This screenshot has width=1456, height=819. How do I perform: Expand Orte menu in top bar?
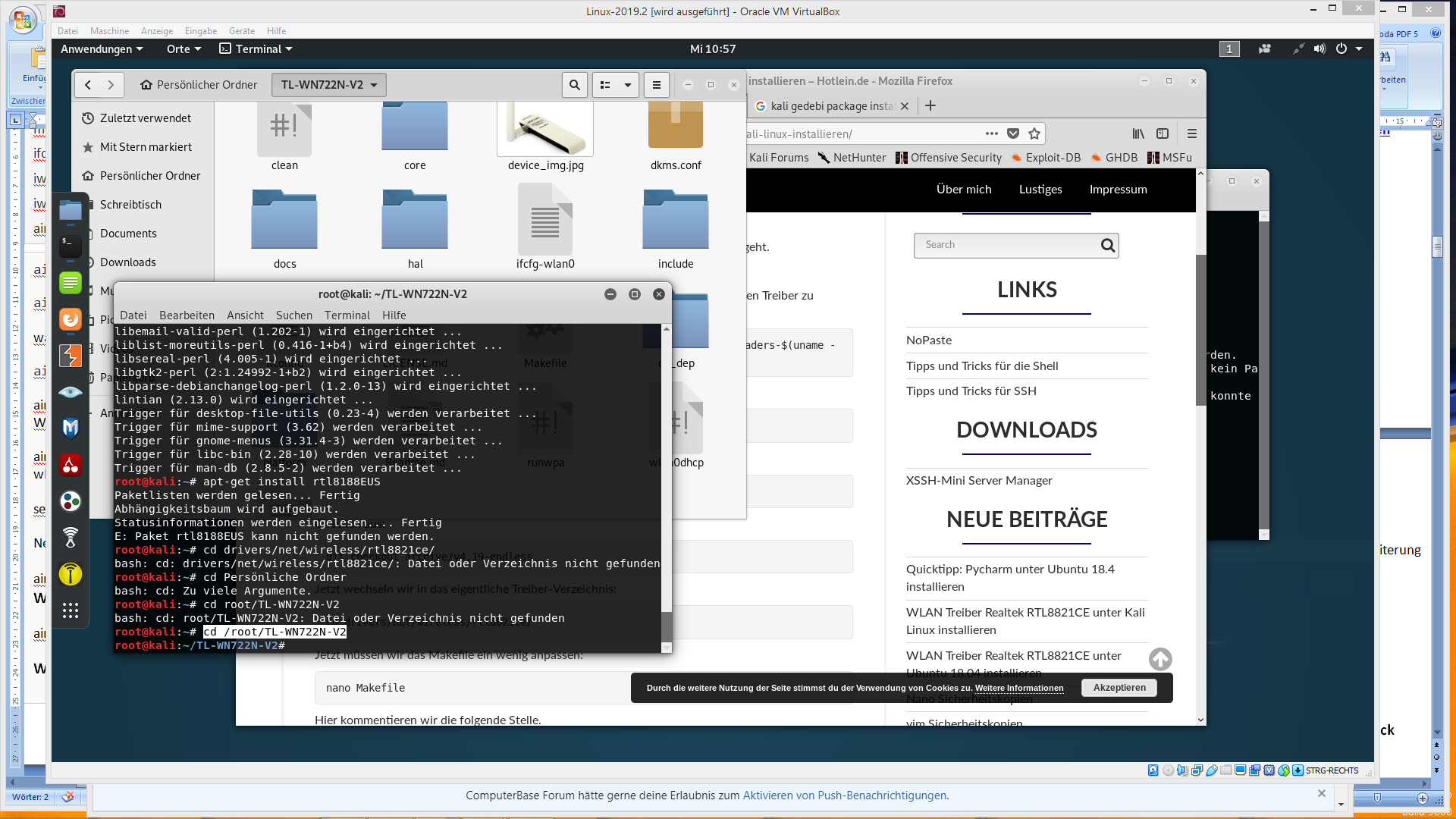point(184,49)
